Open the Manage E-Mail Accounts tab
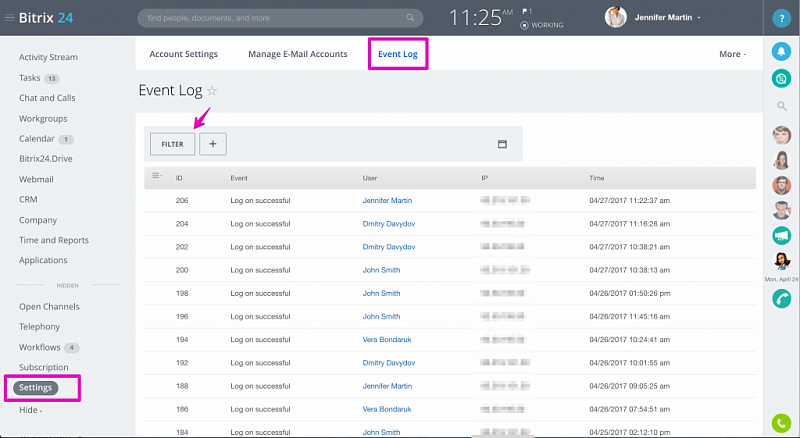 click(298, 54)
